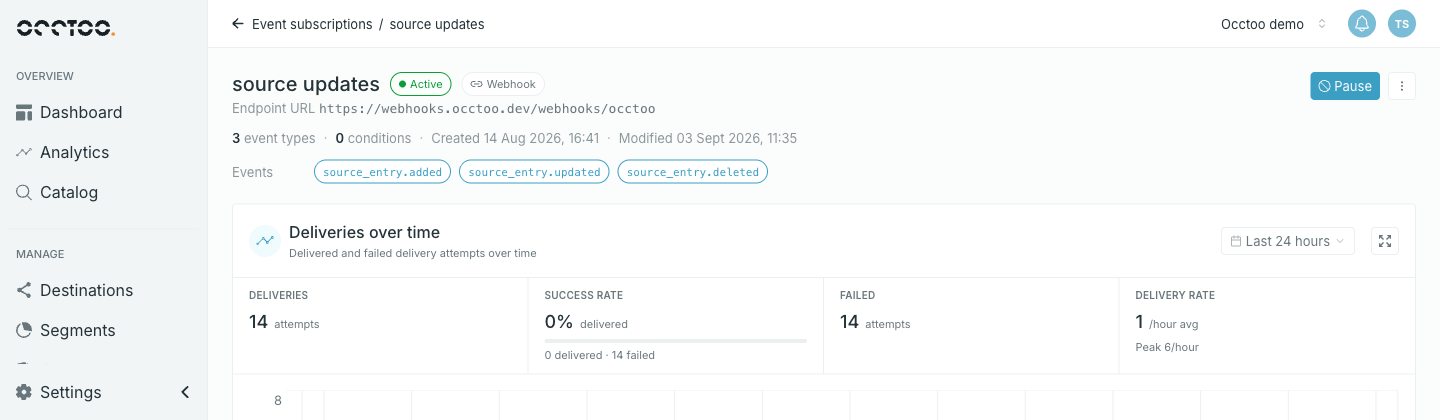Select the Created 14 Aug 2026 timestamp

(515, 138)
